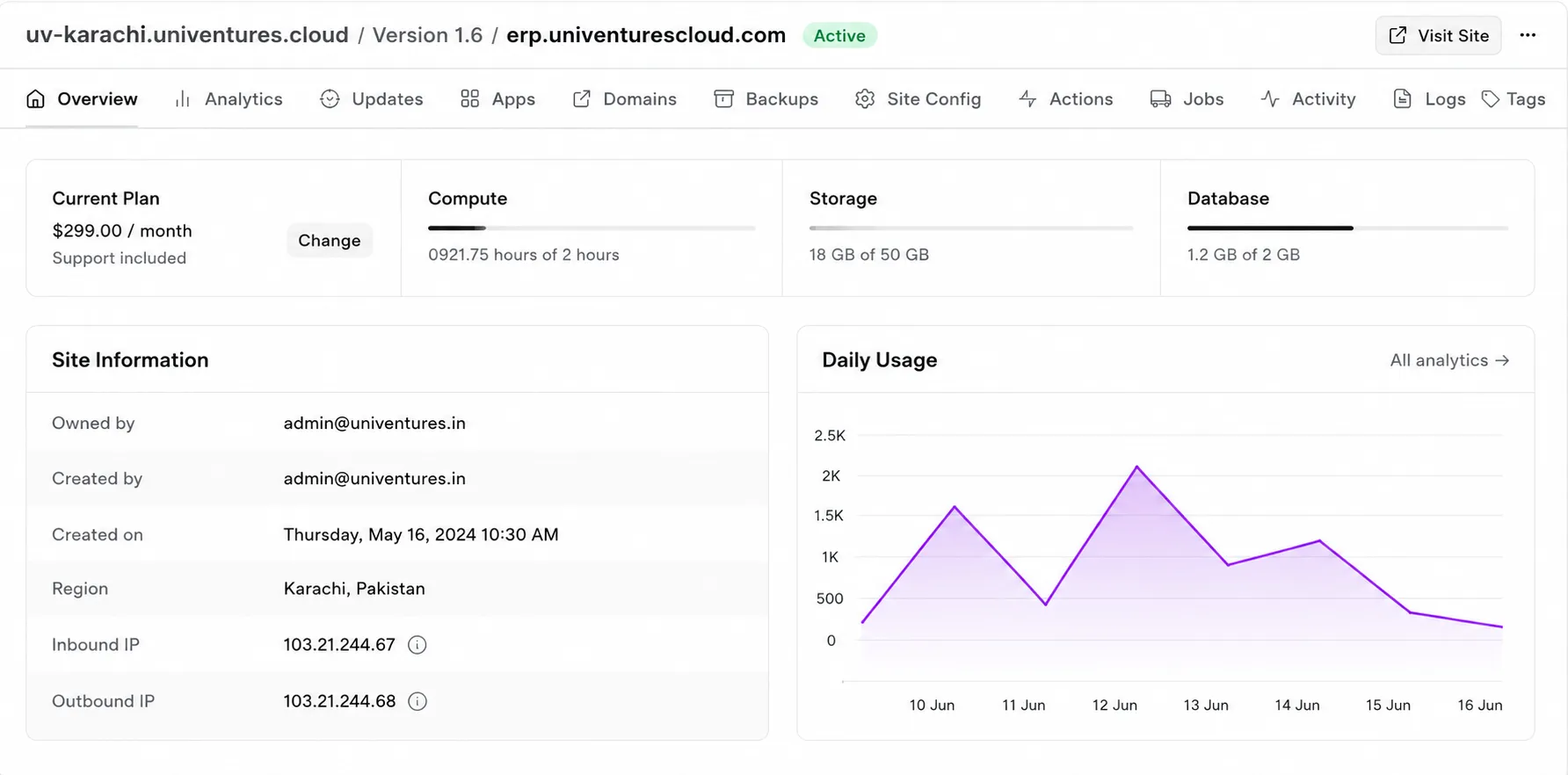Click the Created by email value
1568x775 pixels.
[374, 479]
